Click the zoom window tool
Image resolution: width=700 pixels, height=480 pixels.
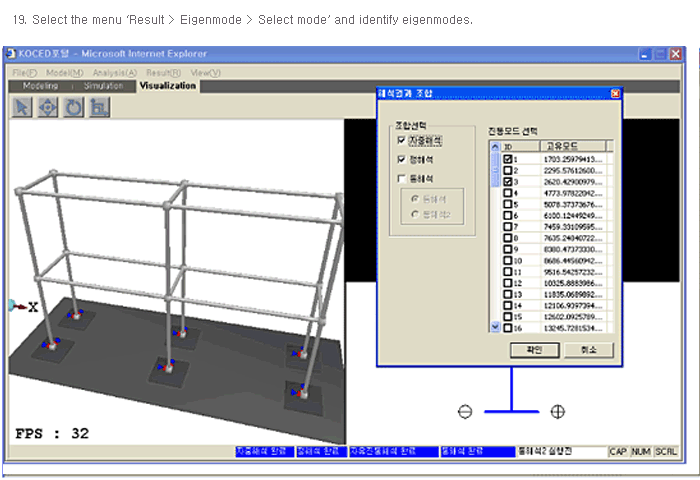point(99,107)
